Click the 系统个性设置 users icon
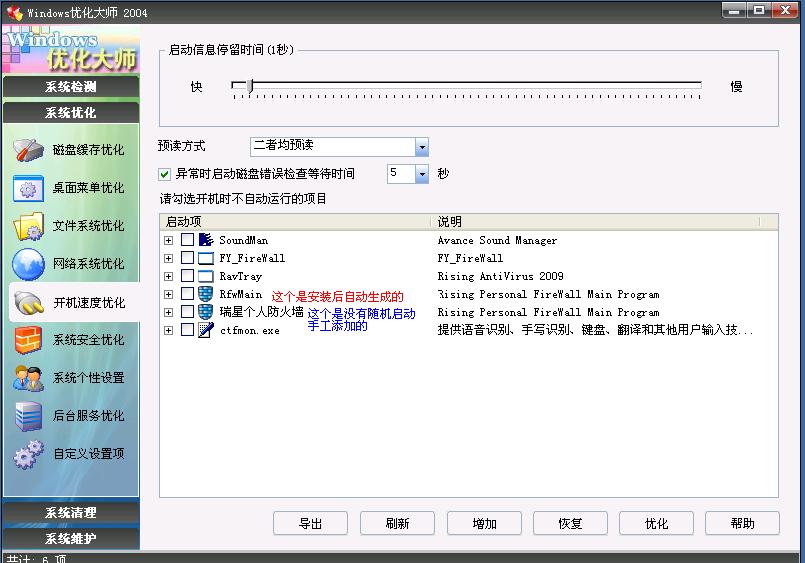805x563 pixels. click(28, 378)
